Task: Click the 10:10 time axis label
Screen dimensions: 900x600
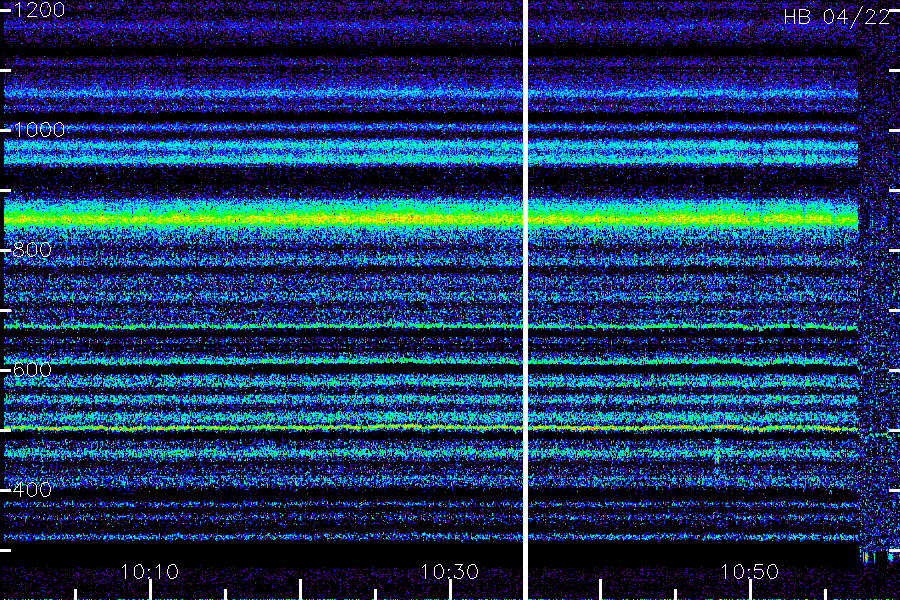Action: click(150, 572)
